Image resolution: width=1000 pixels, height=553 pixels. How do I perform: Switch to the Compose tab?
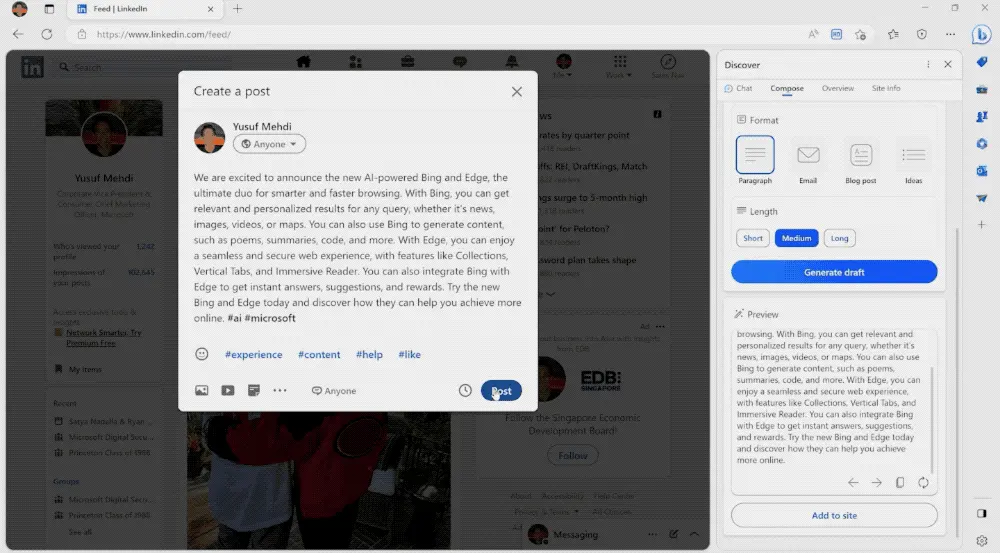[x=786, y=88]
